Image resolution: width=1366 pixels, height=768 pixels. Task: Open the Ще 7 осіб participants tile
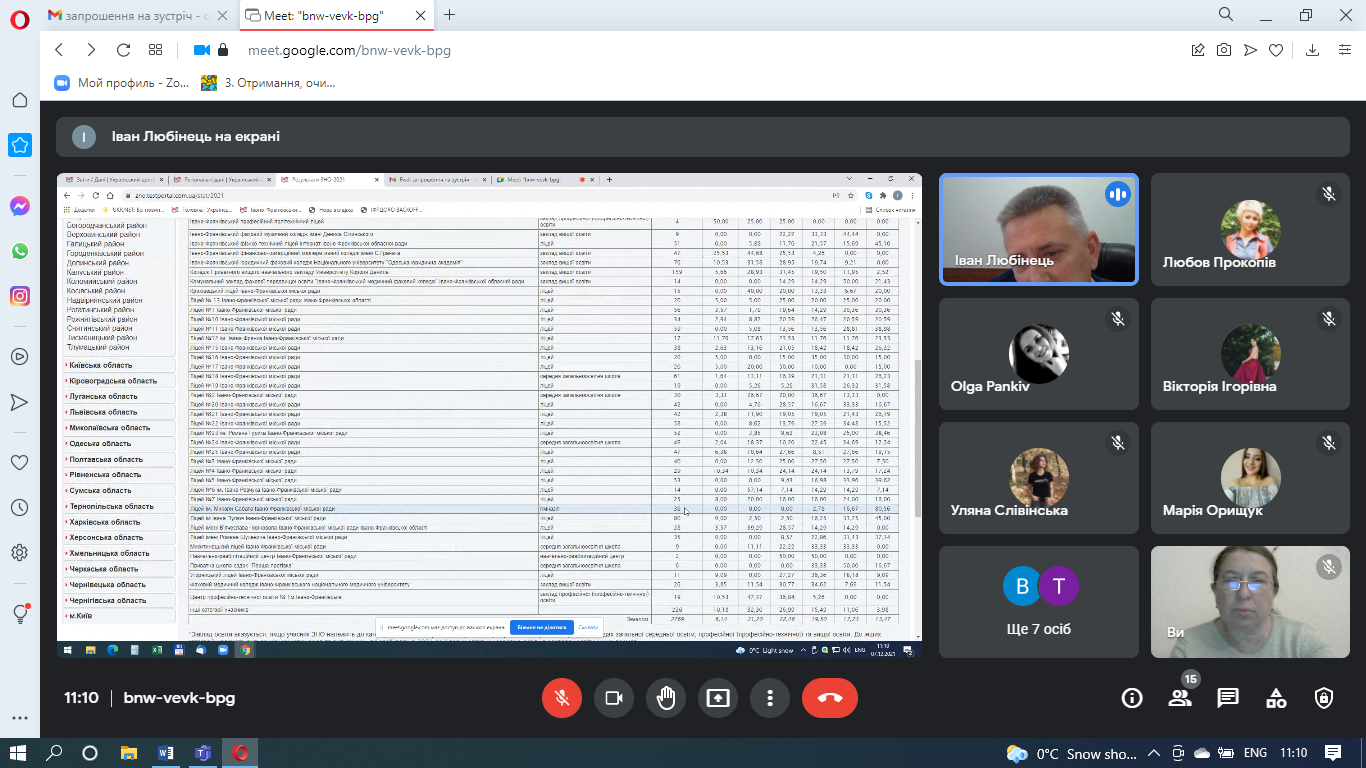pyautogui.click(x=1039, y=601)
